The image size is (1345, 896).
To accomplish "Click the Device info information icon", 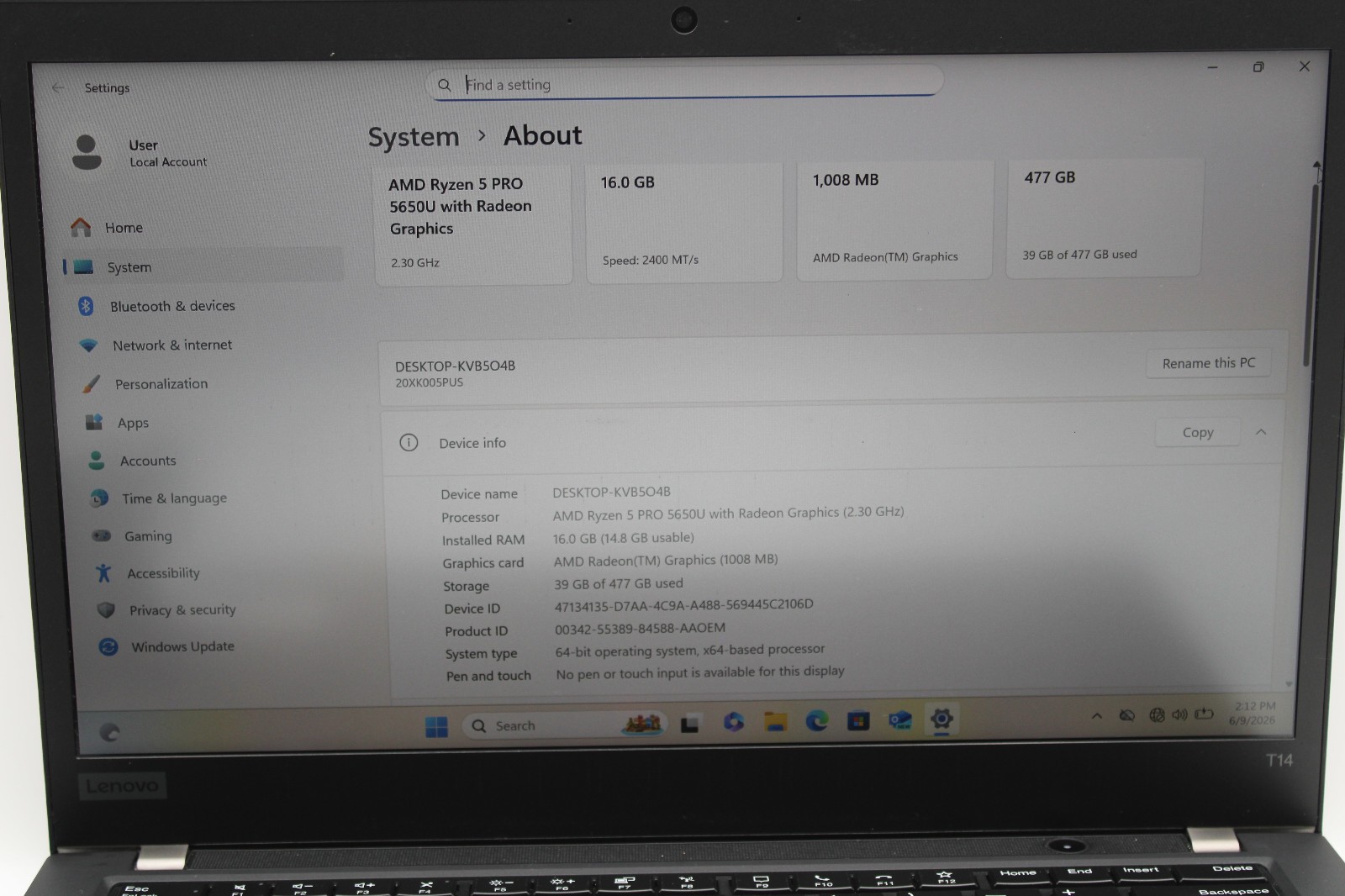I will pyautogui.click(x=409, y=443).
